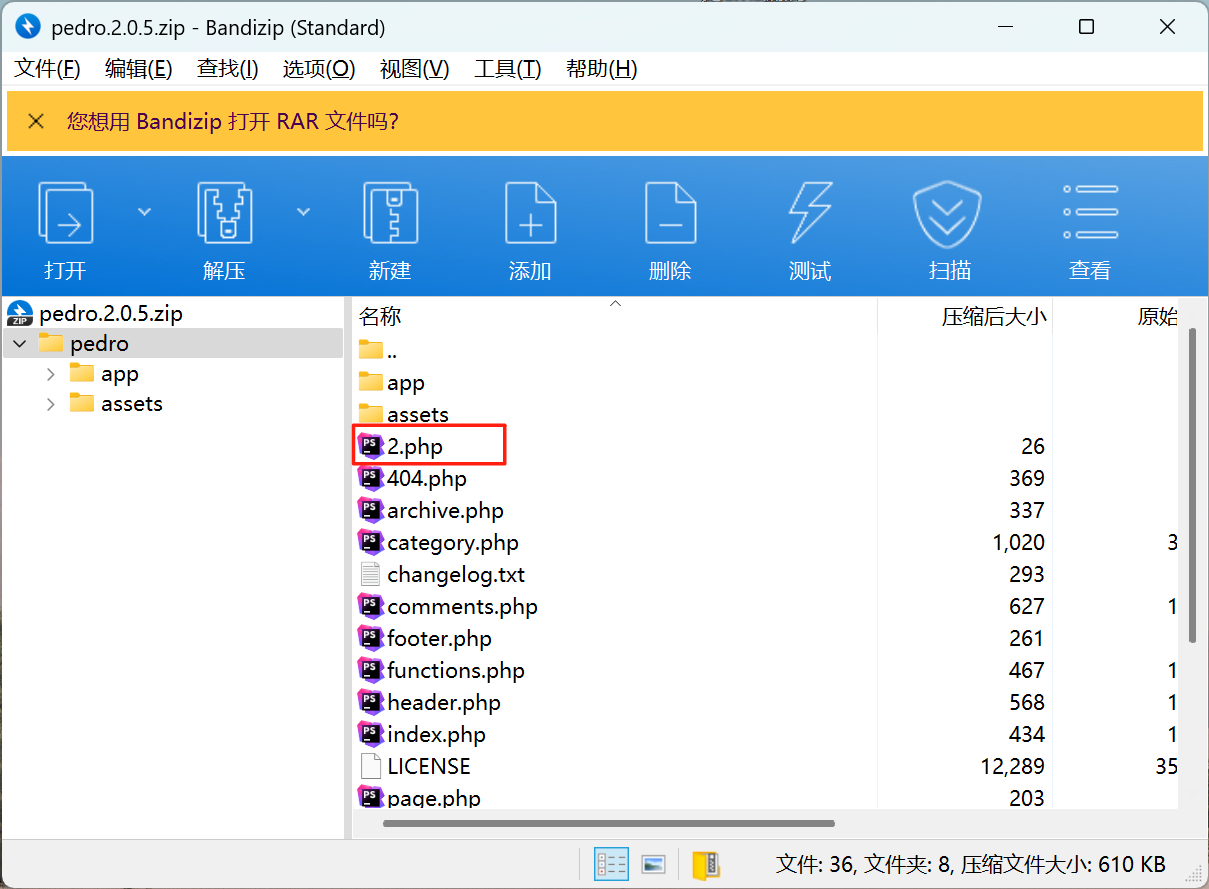This screenshot has height=889, width=1209.
Task: Click the RAR association prompt text
Action: pos(233,122)
